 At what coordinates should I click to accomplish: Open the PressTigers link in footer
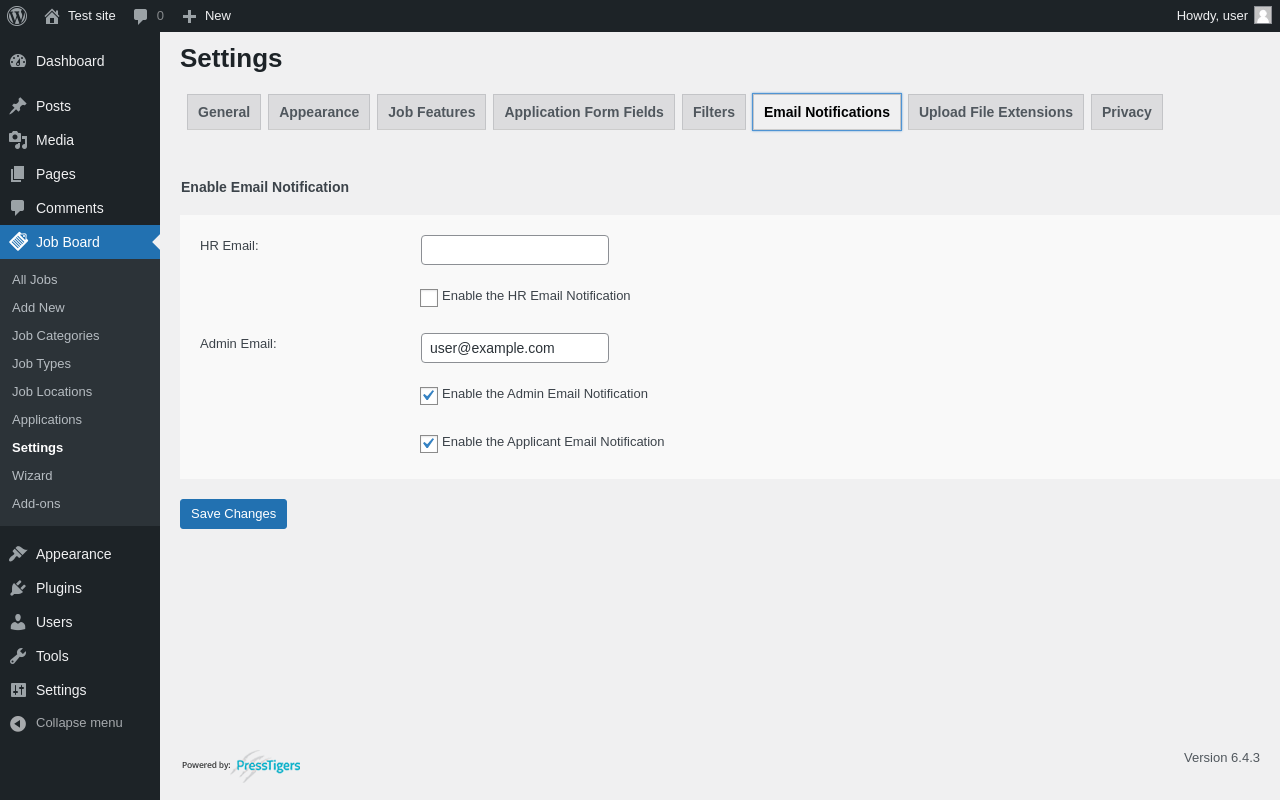click(267, 766)
